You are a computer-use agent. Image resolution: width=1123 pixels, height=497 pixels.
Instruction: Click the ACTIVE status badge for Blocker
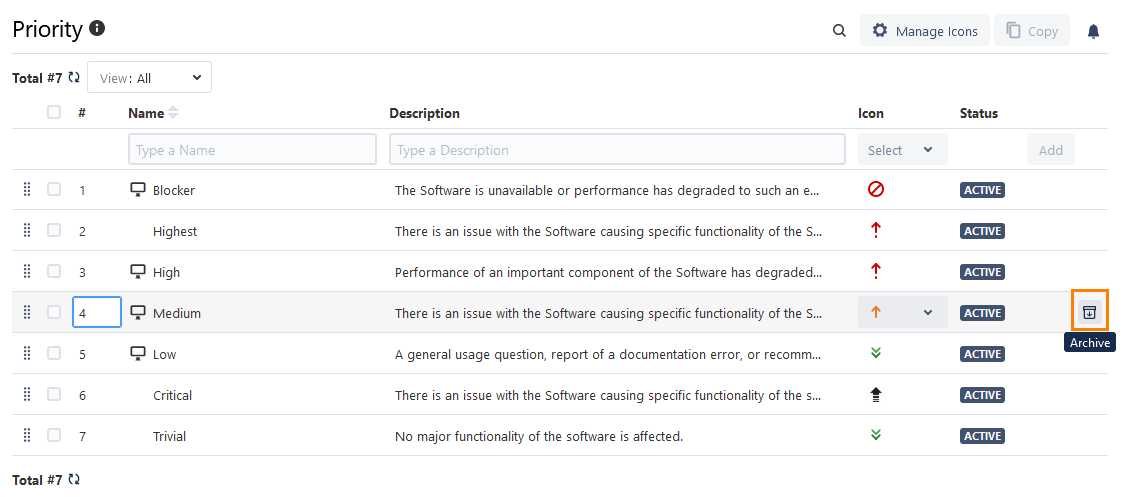point(983,190)
